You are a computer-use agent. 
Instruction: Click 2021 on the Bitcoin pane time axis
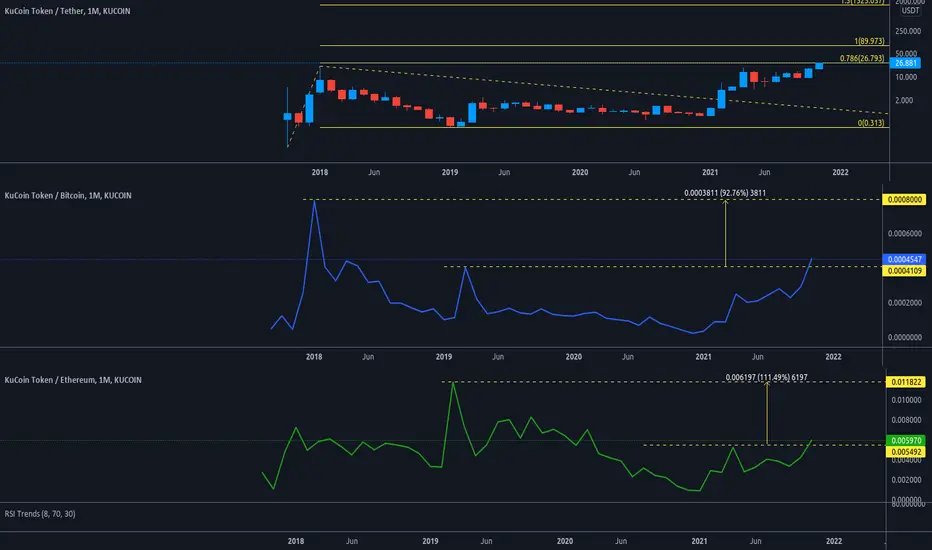point(704,357)
